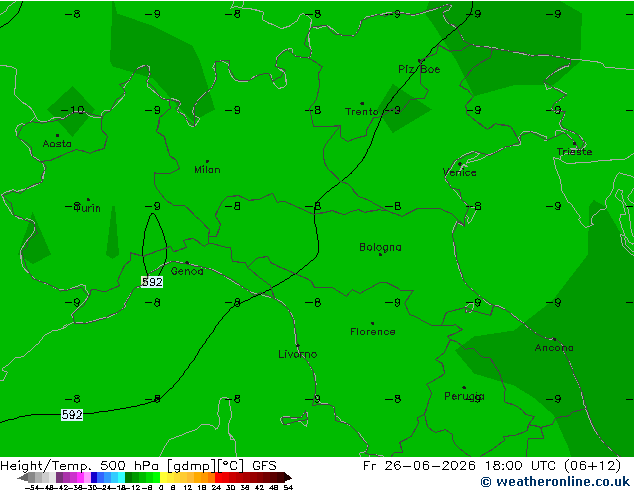Click the magenta swatch in color legend
634x490 pixels.
click(x=80, y=477)
